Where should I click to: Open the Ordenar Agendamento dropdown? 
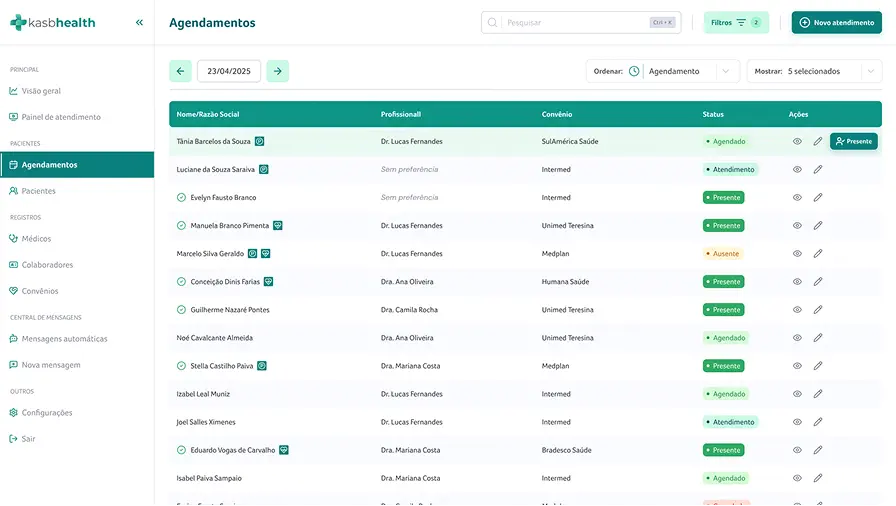coord(688,71)
